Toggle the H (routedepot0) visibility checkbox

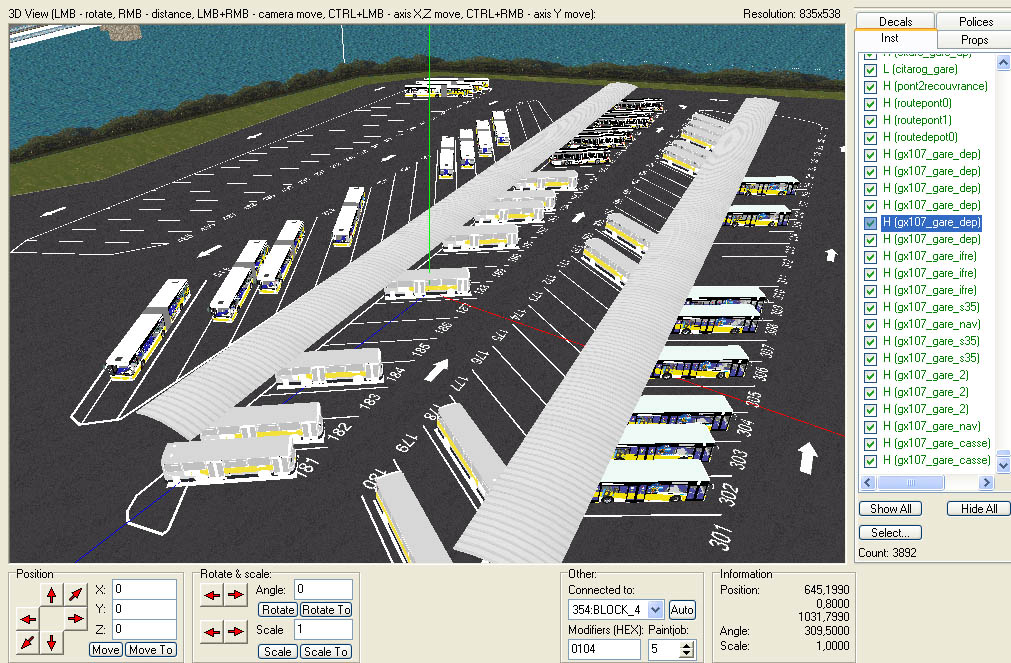point(869,138)
